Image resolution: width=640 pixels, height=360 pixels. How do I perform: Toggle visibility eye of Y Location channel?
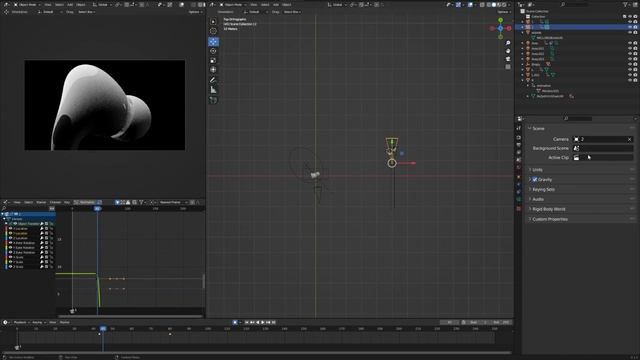point(11,233)
